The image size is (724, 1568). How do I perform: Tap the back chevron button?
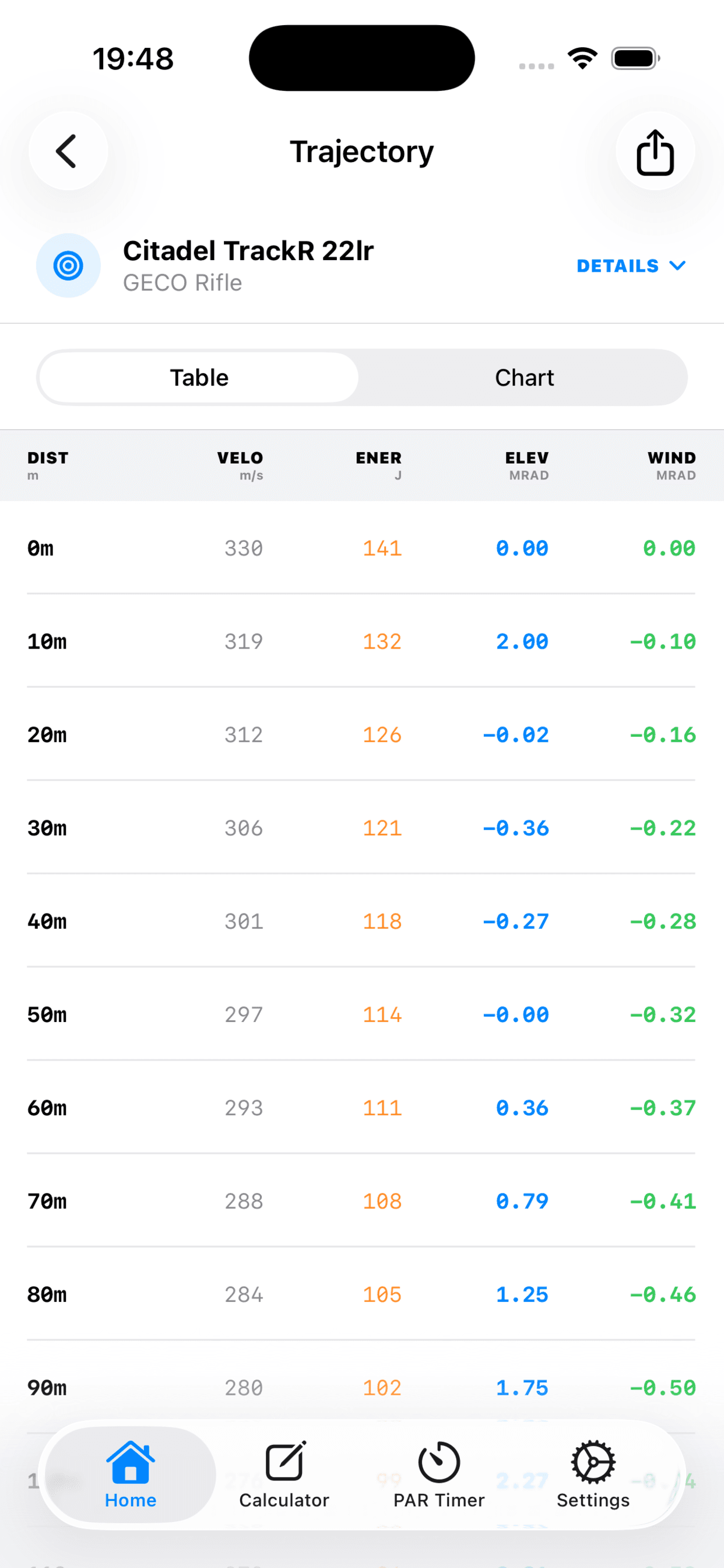[x=68, y=151]
